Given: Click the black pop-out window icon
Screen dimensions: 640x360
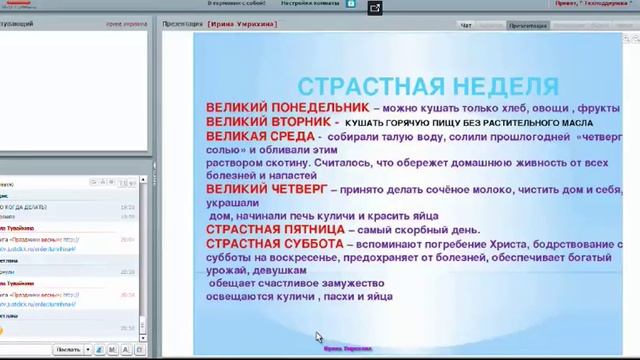Looking at the screenshot, I should [375, 8].
